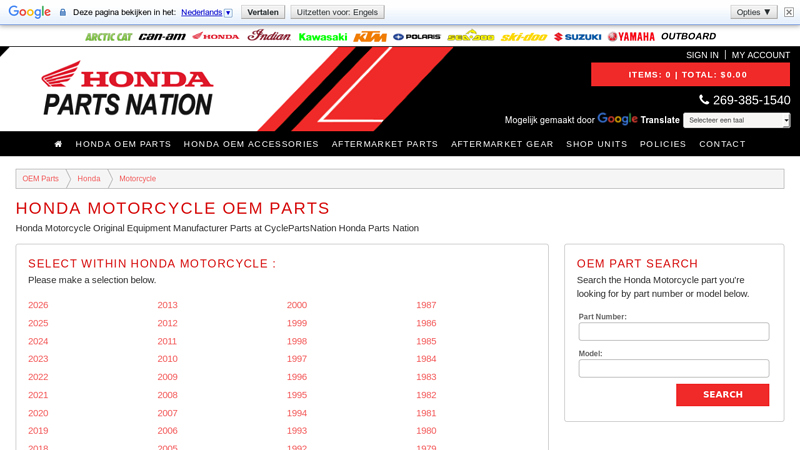Viewport: 800px width, 450px height.
Task: Click the Sign In link
Action: (702, 55)
